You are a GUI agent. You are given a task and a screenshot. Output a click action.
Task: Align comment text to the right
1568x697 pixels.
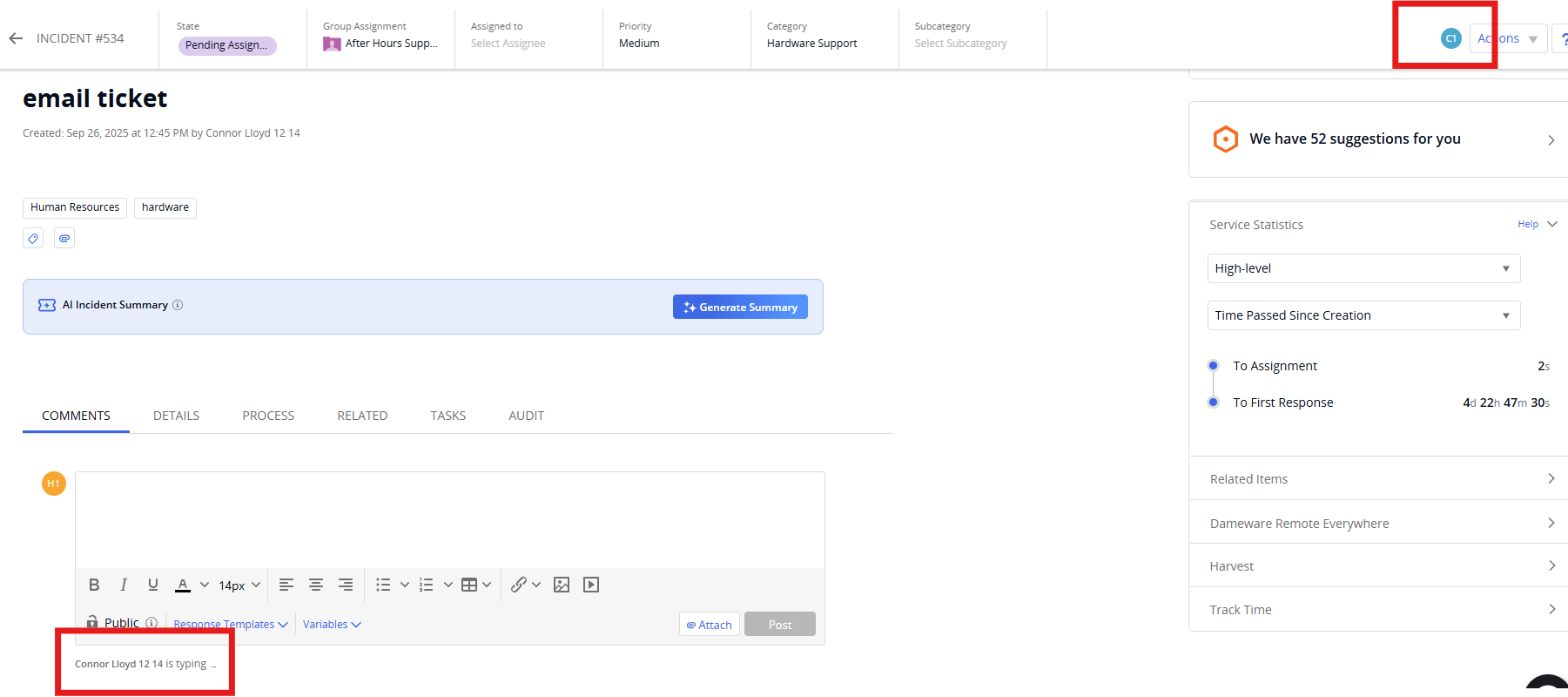[346, 585]
